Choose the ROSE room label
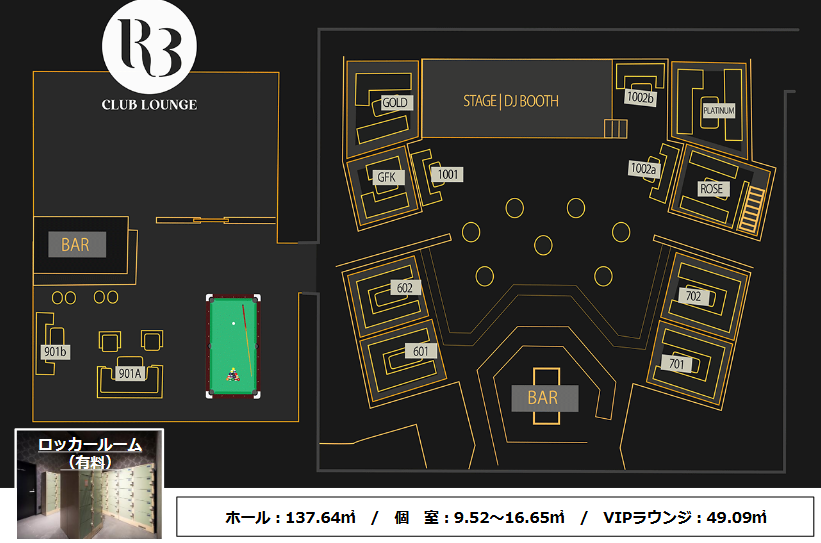 pos(712,189)
